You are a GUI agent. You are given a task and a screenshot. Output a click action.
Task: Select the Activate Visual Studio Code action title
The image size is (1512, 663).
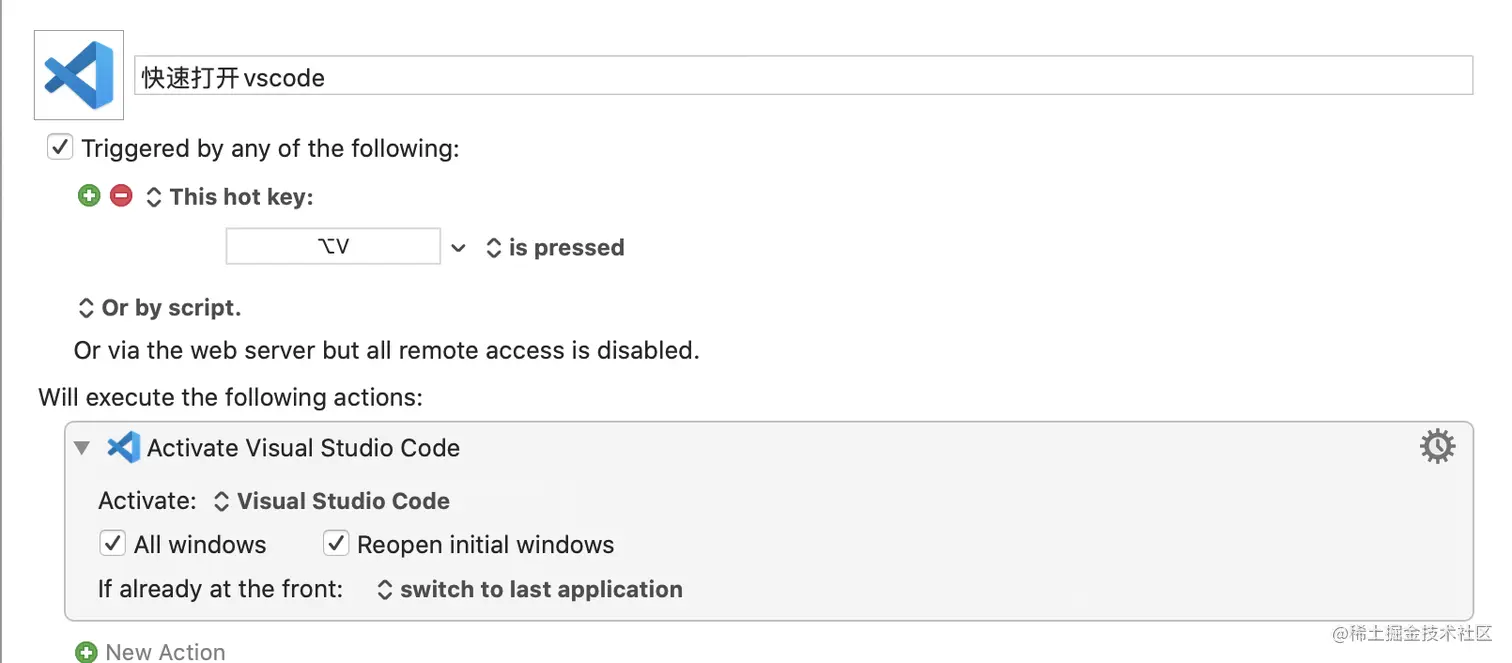[303, 448]
